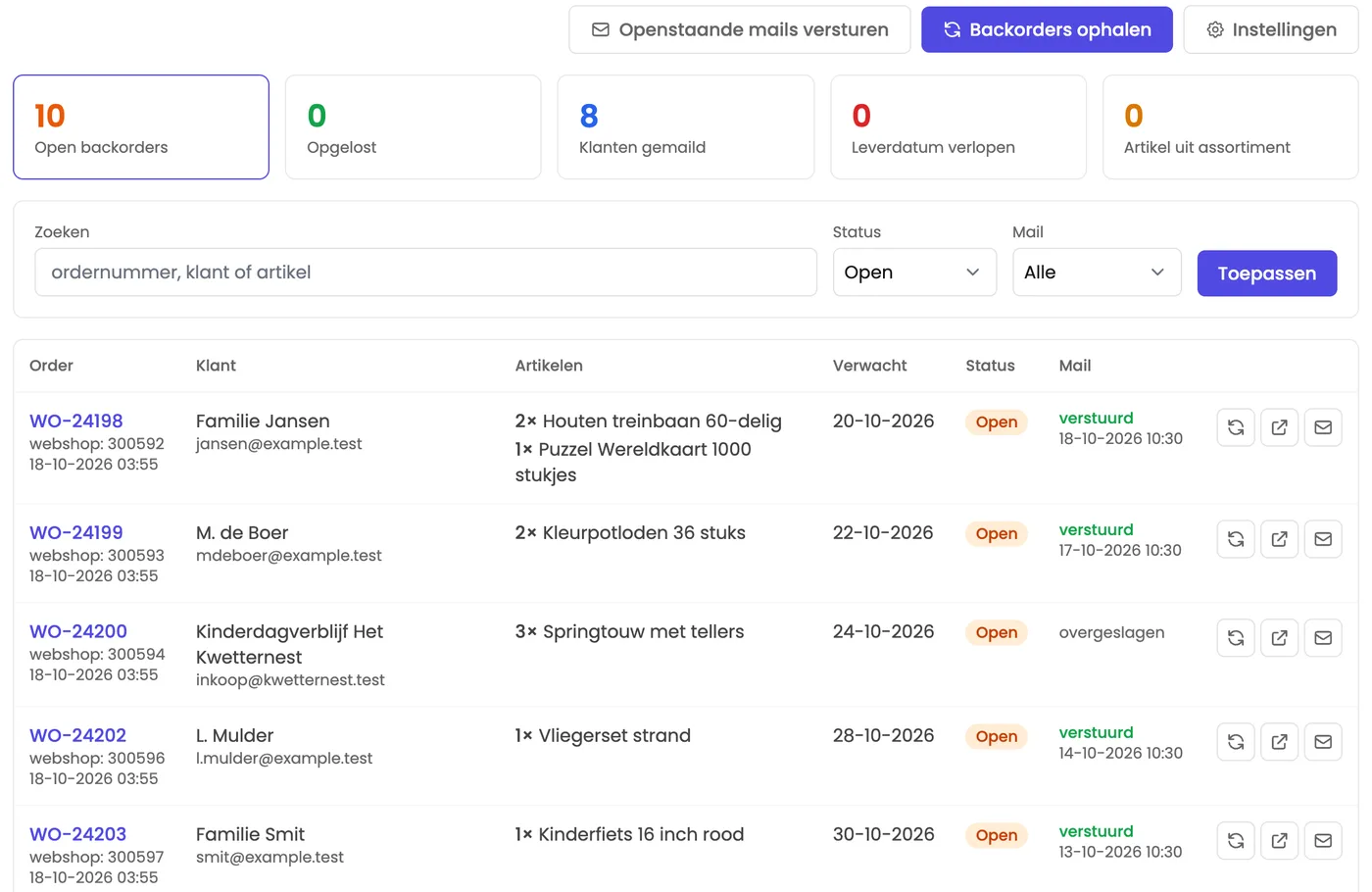Open WO-24203 via external link icon
This screenshot has width=1372, height=892.
pos(1280,841)
